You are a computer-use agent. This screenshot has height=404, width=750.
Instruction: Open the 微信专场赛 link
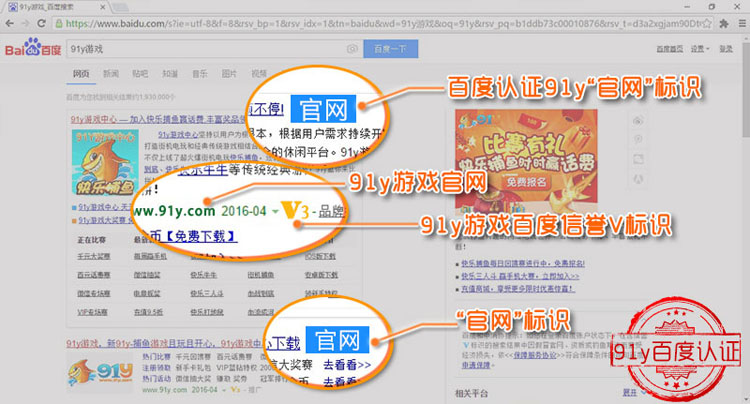point(94,293)
